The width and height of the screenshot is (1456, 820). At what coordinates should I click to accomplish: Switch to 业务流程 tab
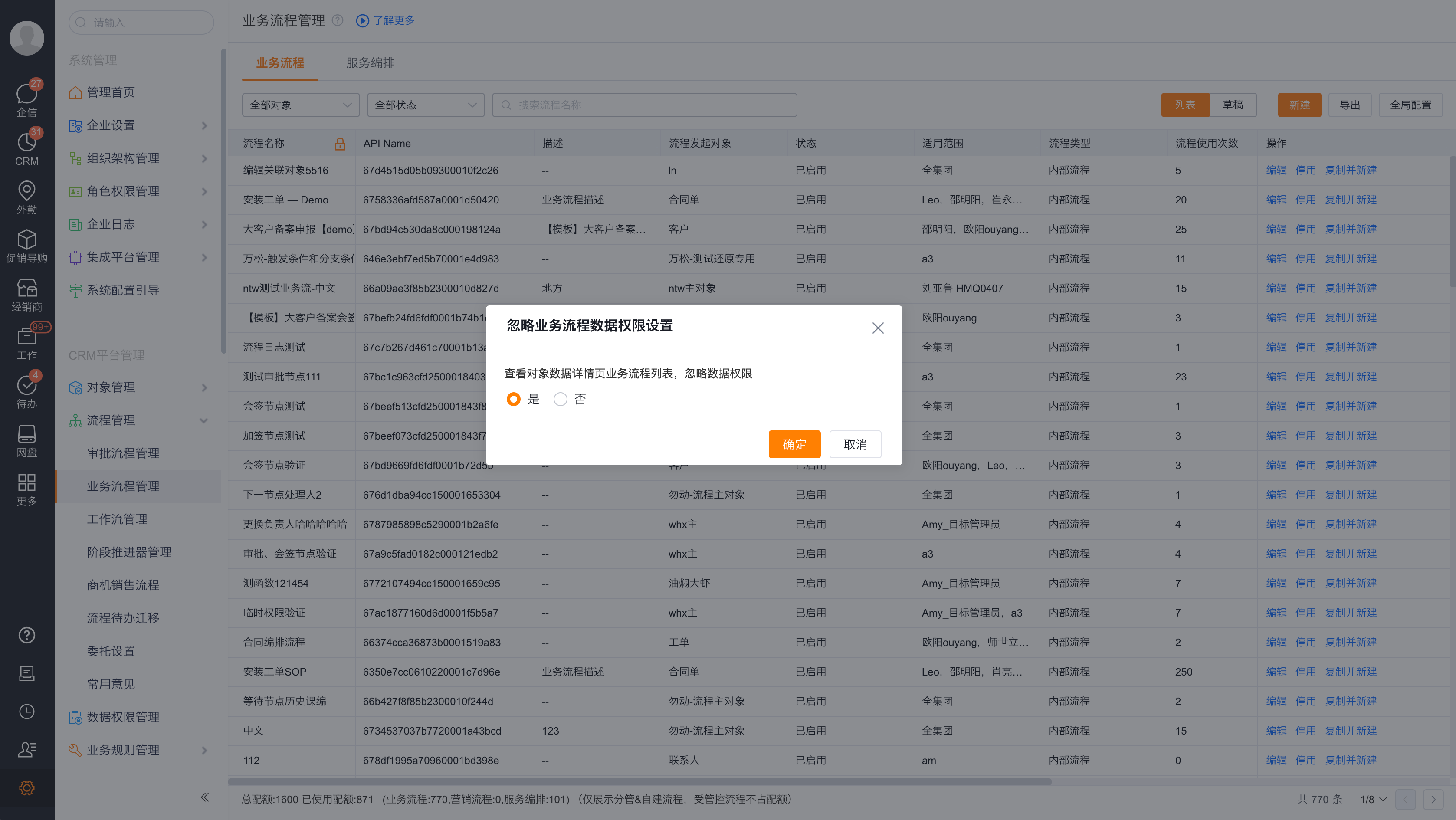point(280,63)
